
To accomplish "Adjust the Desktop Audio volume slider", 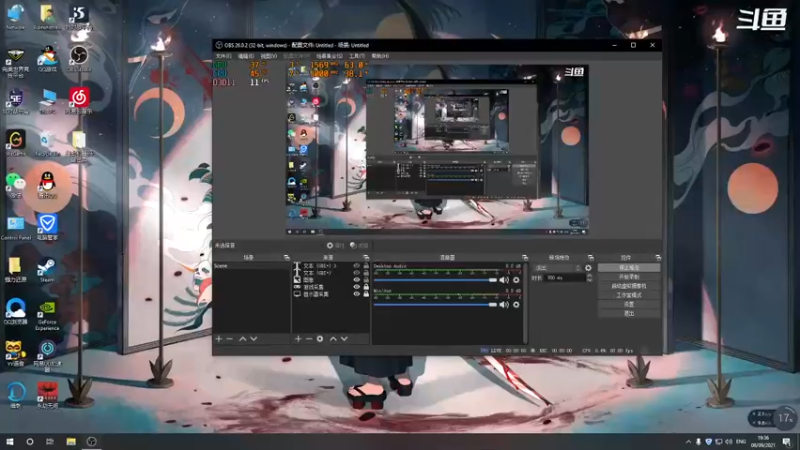I will coord(435,280).
